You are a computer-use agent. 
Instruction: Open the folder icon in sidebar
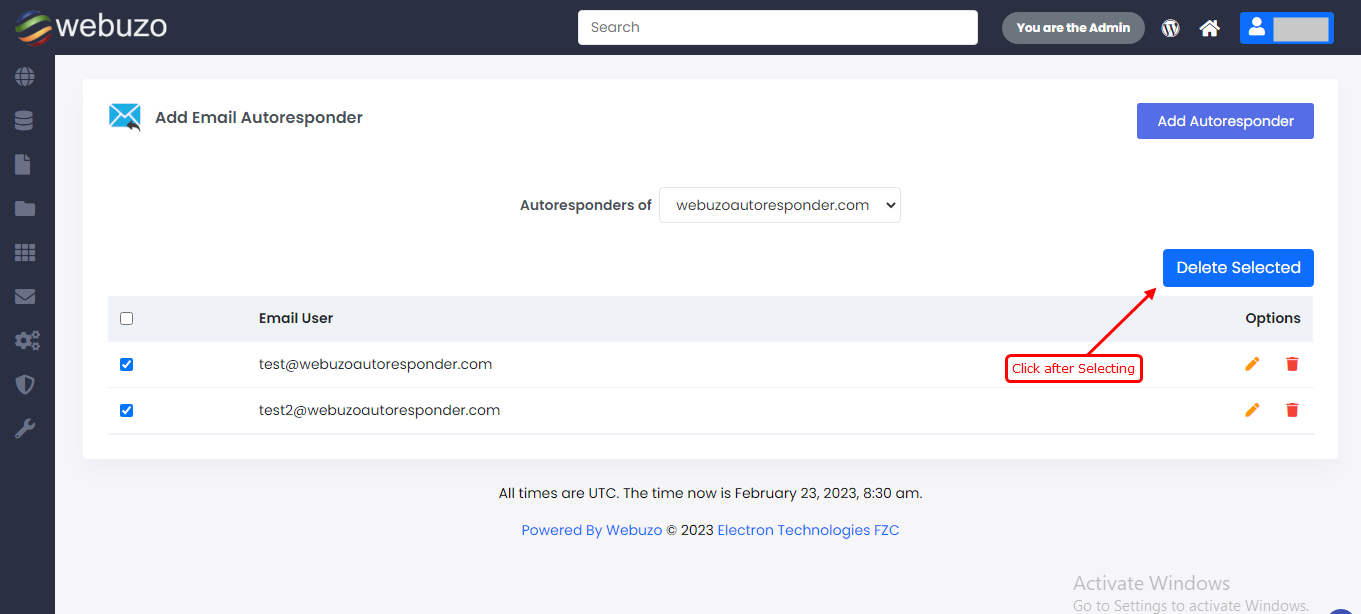(25, 209)
